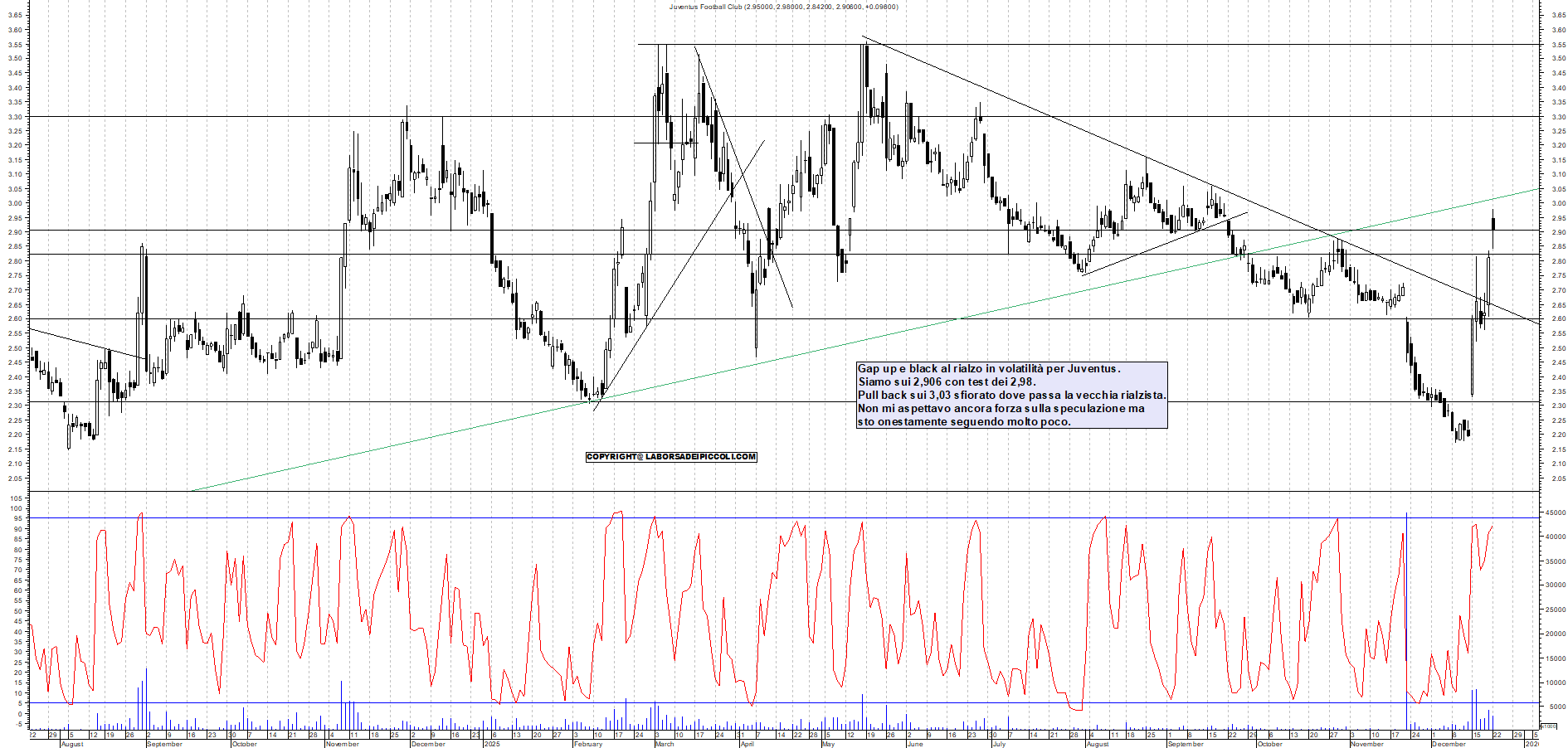This screenshot has height=748, width=1568.
Task: Click the latest black candle at 2.90
Action: pyautogui.click(x=1493, y=223)
